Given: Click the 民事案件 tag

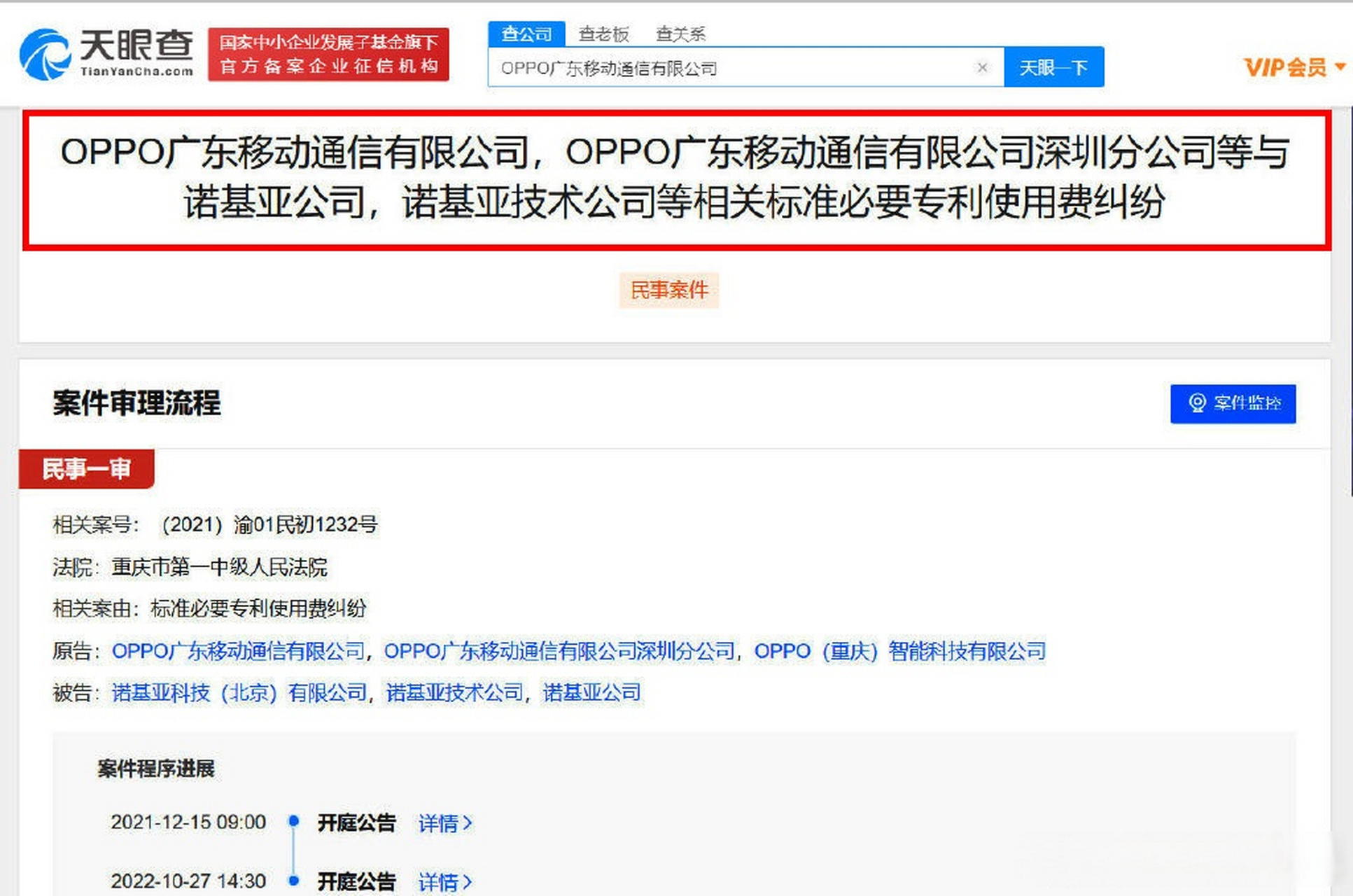Looking at the screenshot, I should [x=669, y=290].
